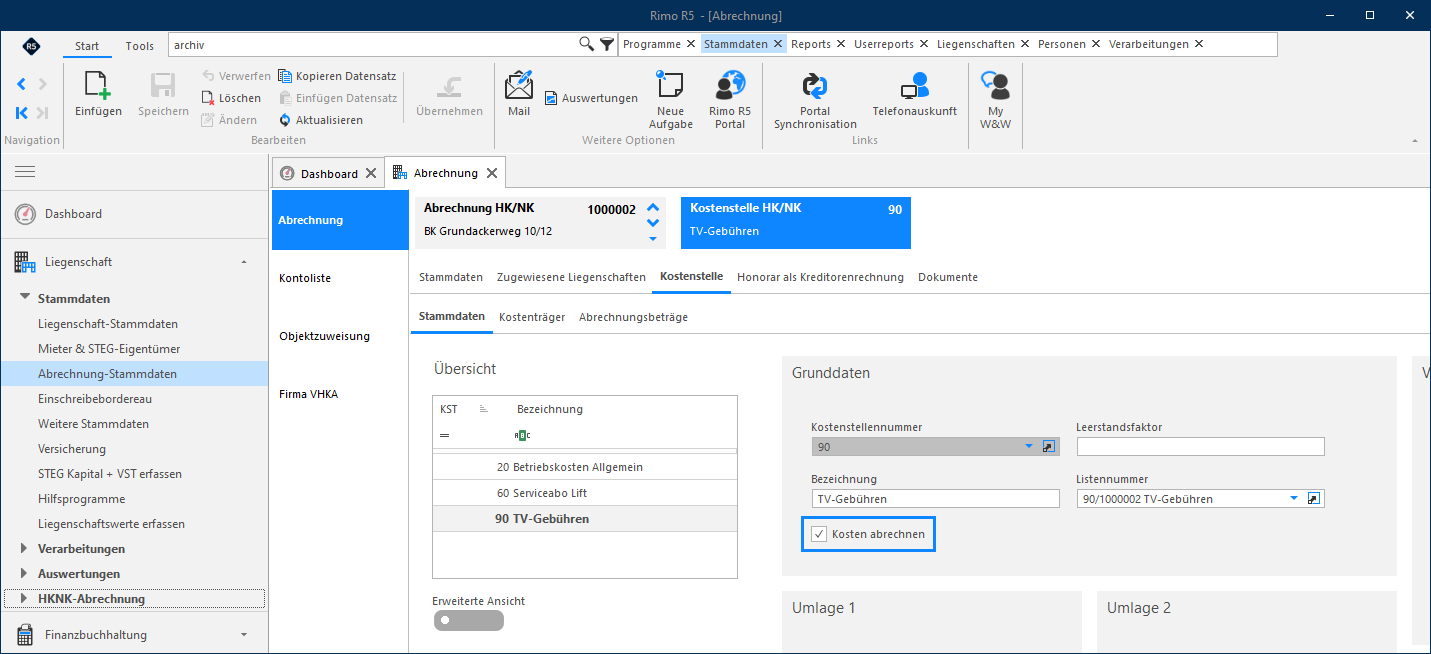
Task: Refresh data with Aktualisieren
Action: coord(321,120)
